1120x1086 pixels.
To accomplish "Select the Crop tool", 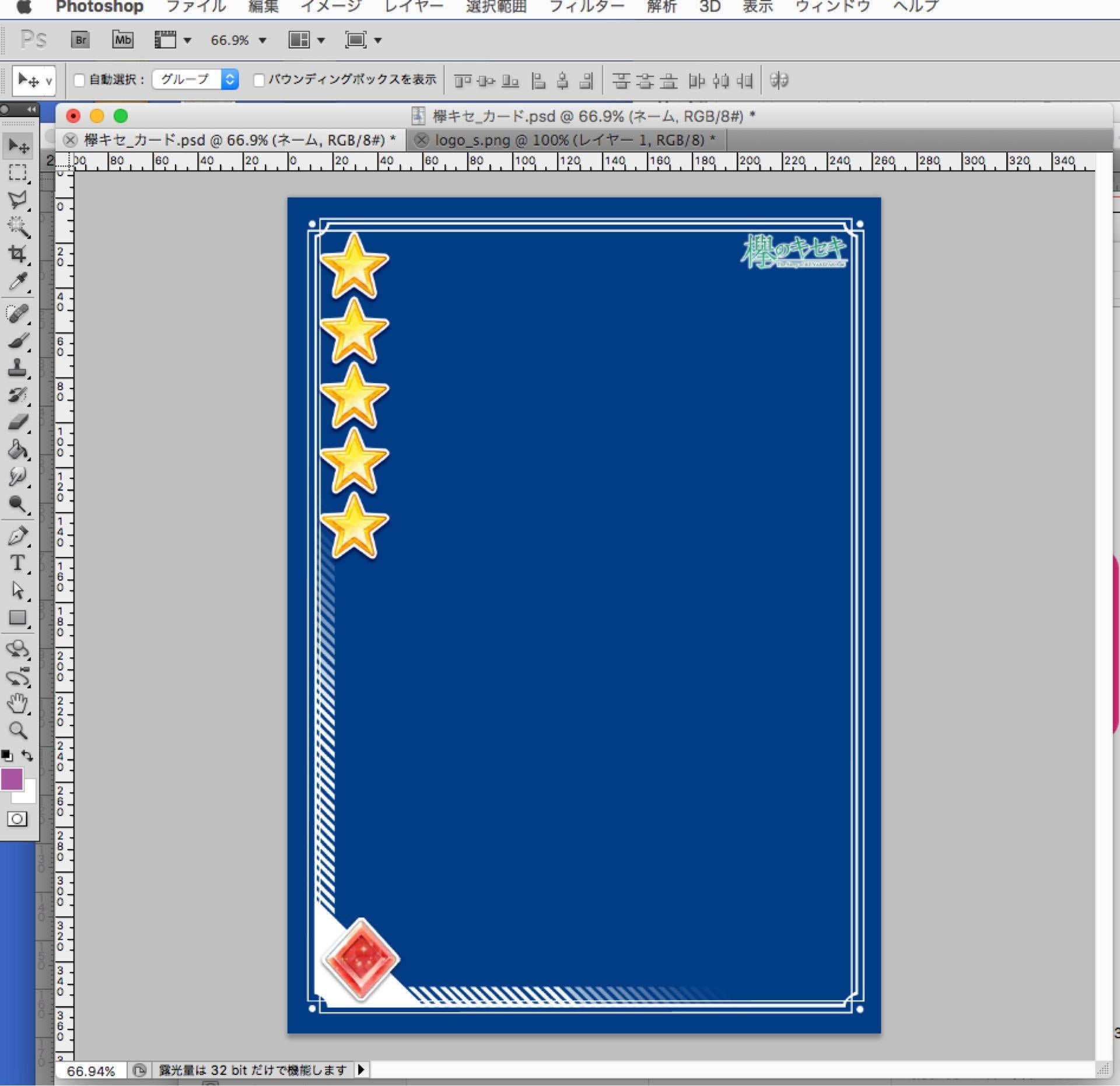I will tap(18, 254).
